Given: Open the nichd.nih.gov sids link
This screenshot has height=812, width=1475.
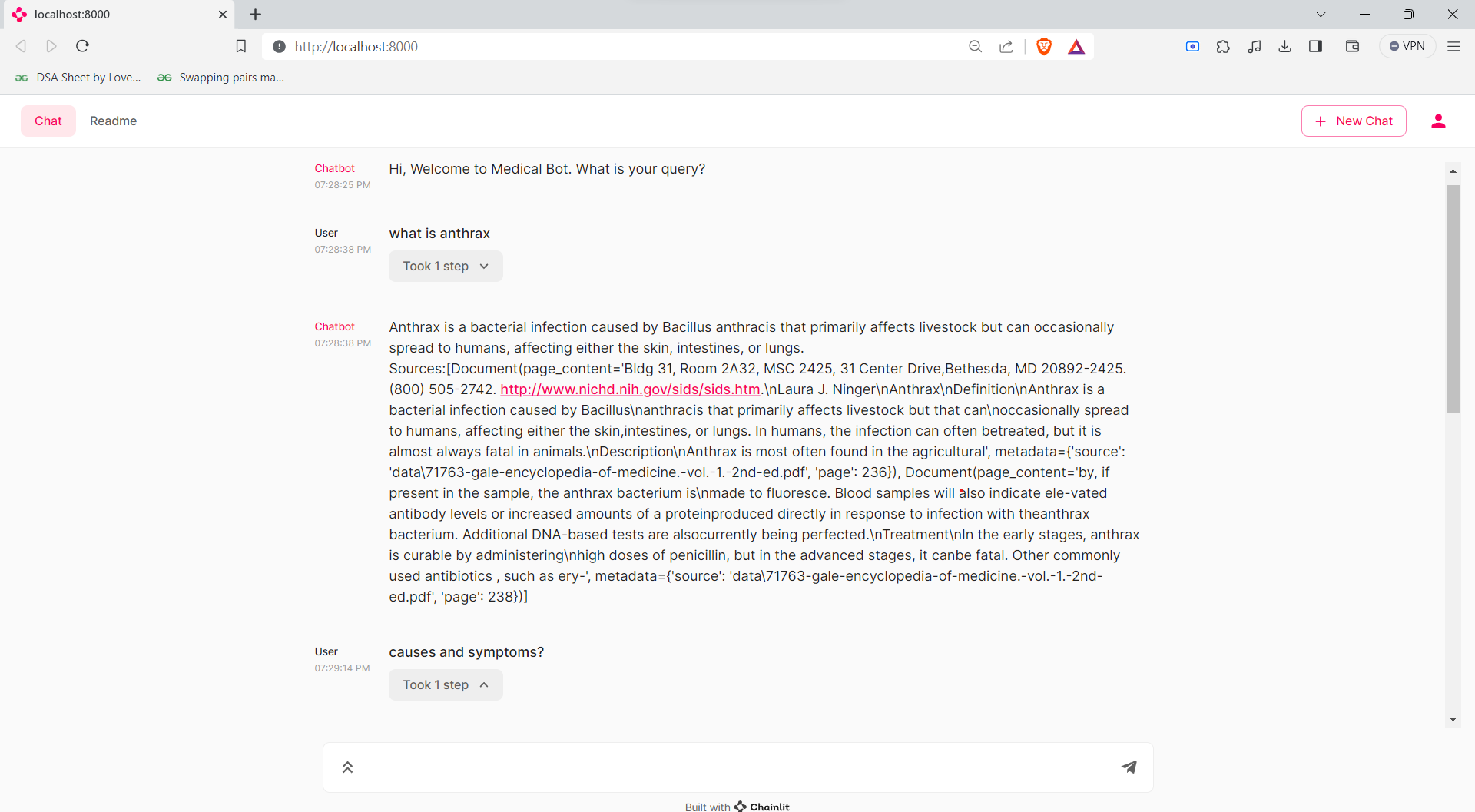Looking at the screenshot, I should 630,389.
